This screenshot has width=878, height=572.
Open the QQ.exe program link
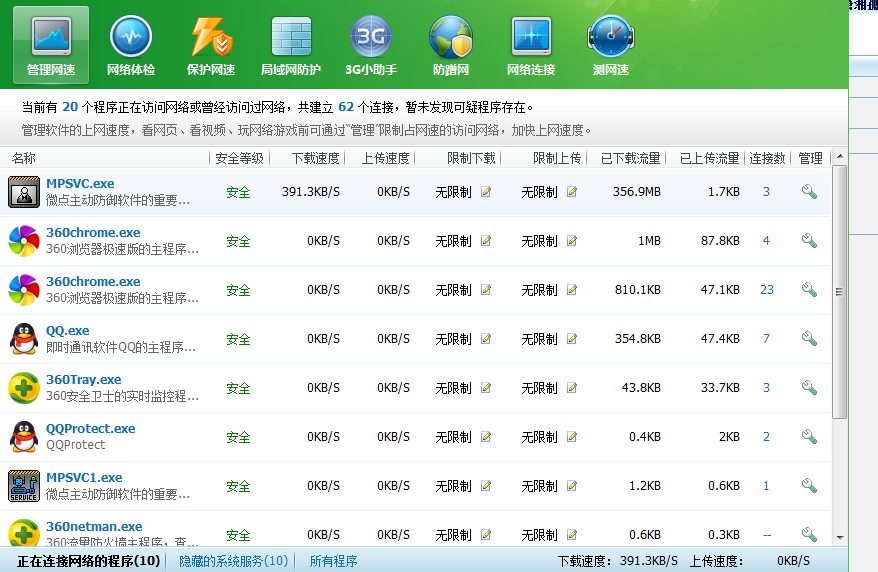coord(68,331)
